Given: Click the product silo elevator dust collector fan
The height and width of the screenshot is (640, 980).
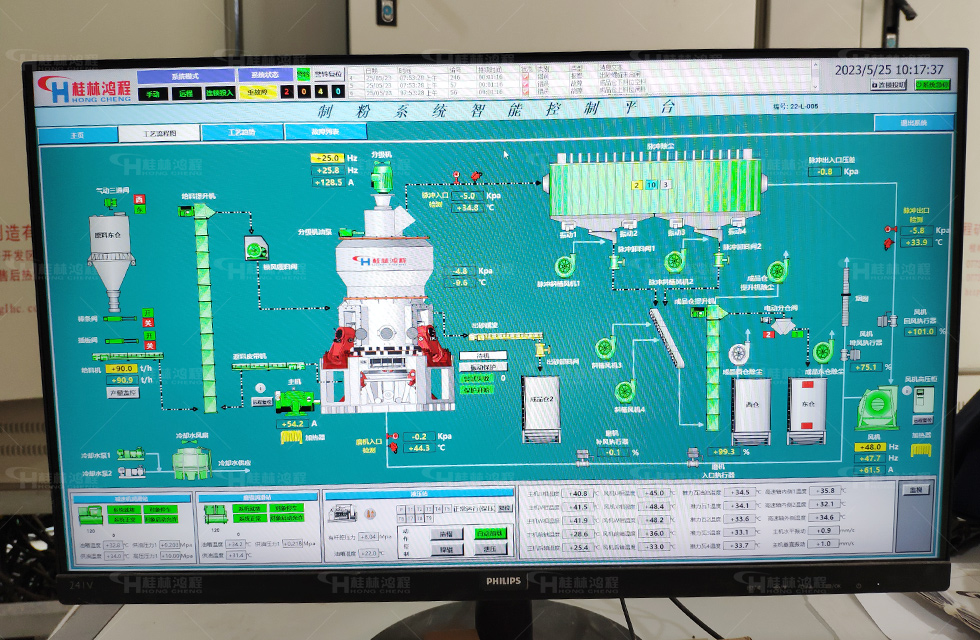Looking at the screenshot, I should point(778,270).
